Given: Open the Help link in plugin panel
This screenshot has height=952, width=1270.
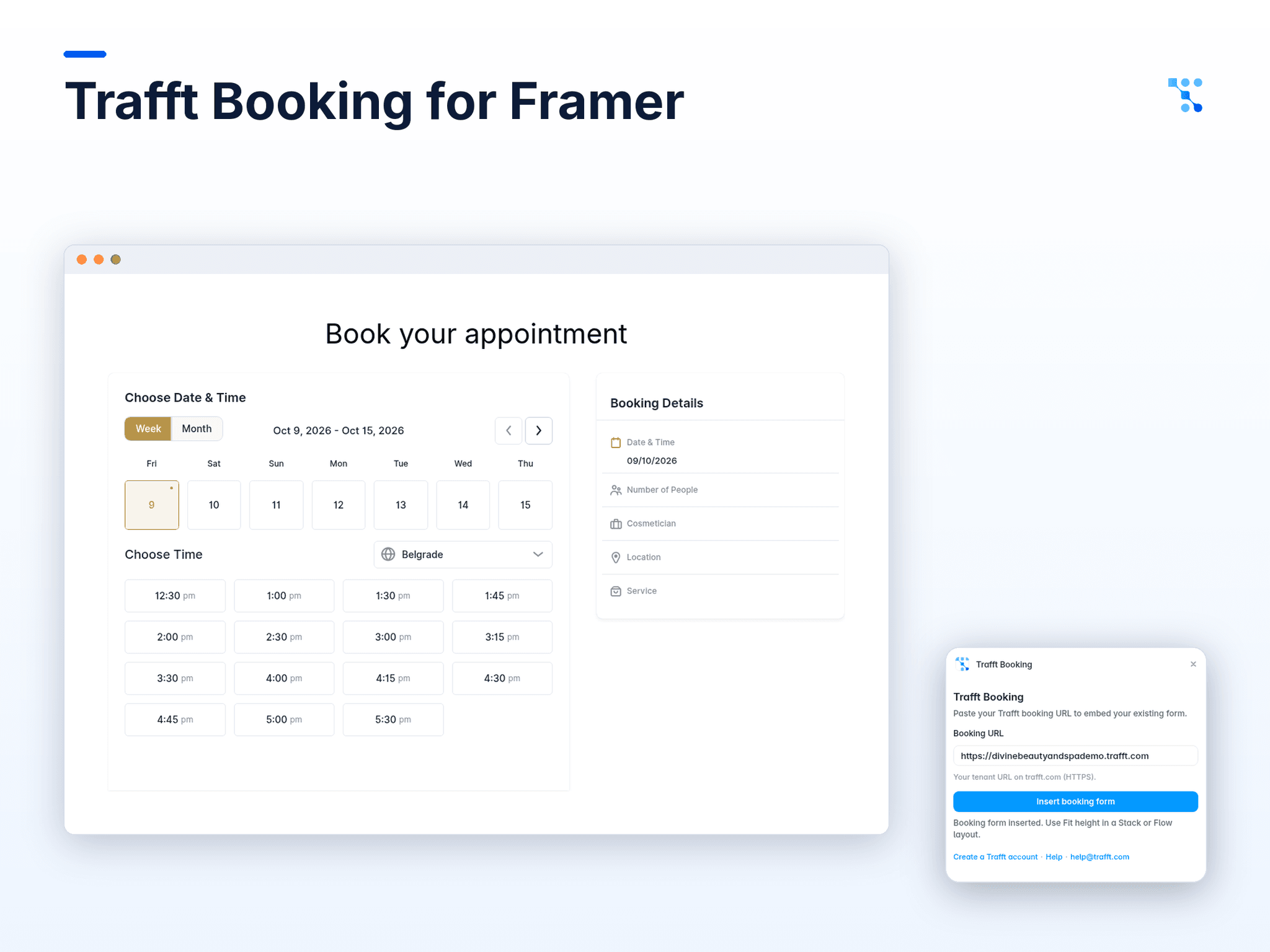Looking at the screenshot, I should [1054, 857].
